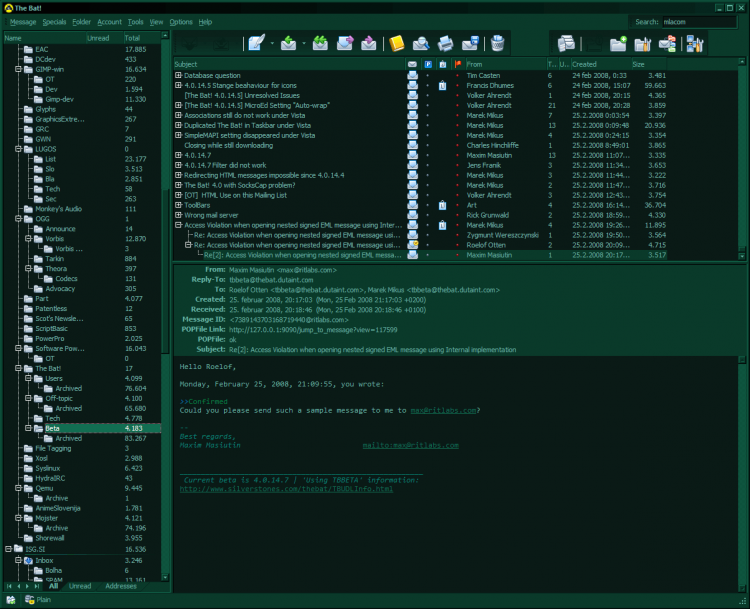This screenshot has height=609, width=750.
Task: Collapse the Qemu folder
Action: pos(18,488)
